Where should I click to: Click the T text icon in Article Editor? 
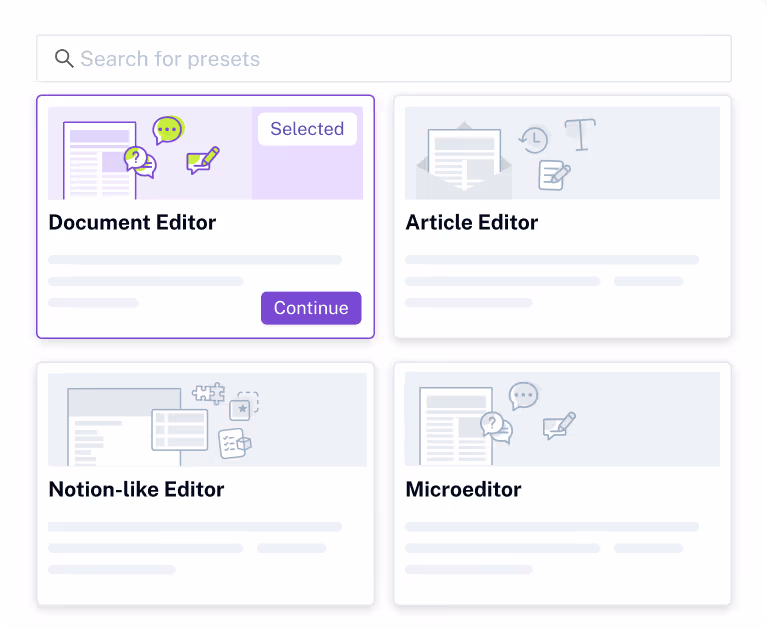click(x=580, y=135)
